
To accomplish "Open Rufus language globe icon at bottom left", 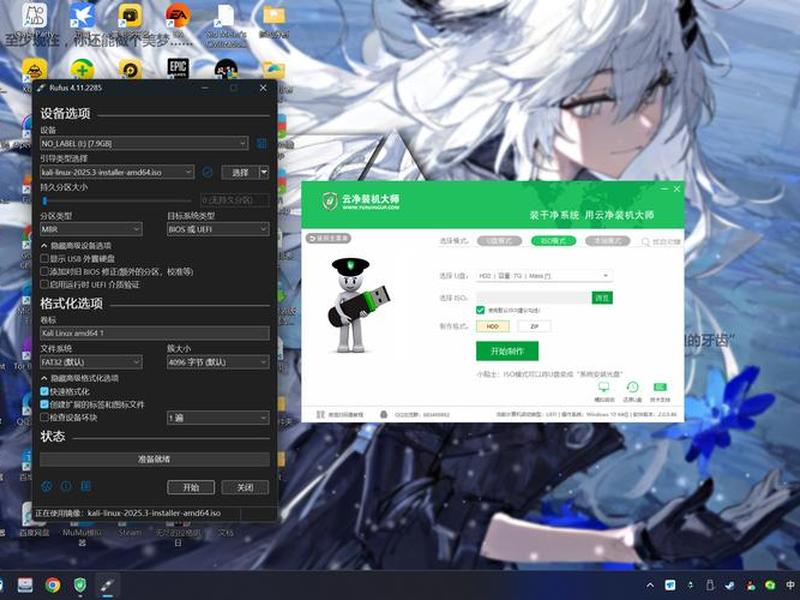I will coord(46,486).
